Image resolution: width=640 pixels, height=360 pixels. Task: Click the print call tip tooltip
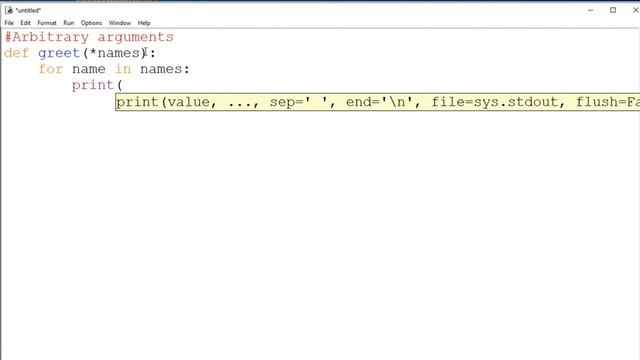point(378,102)
